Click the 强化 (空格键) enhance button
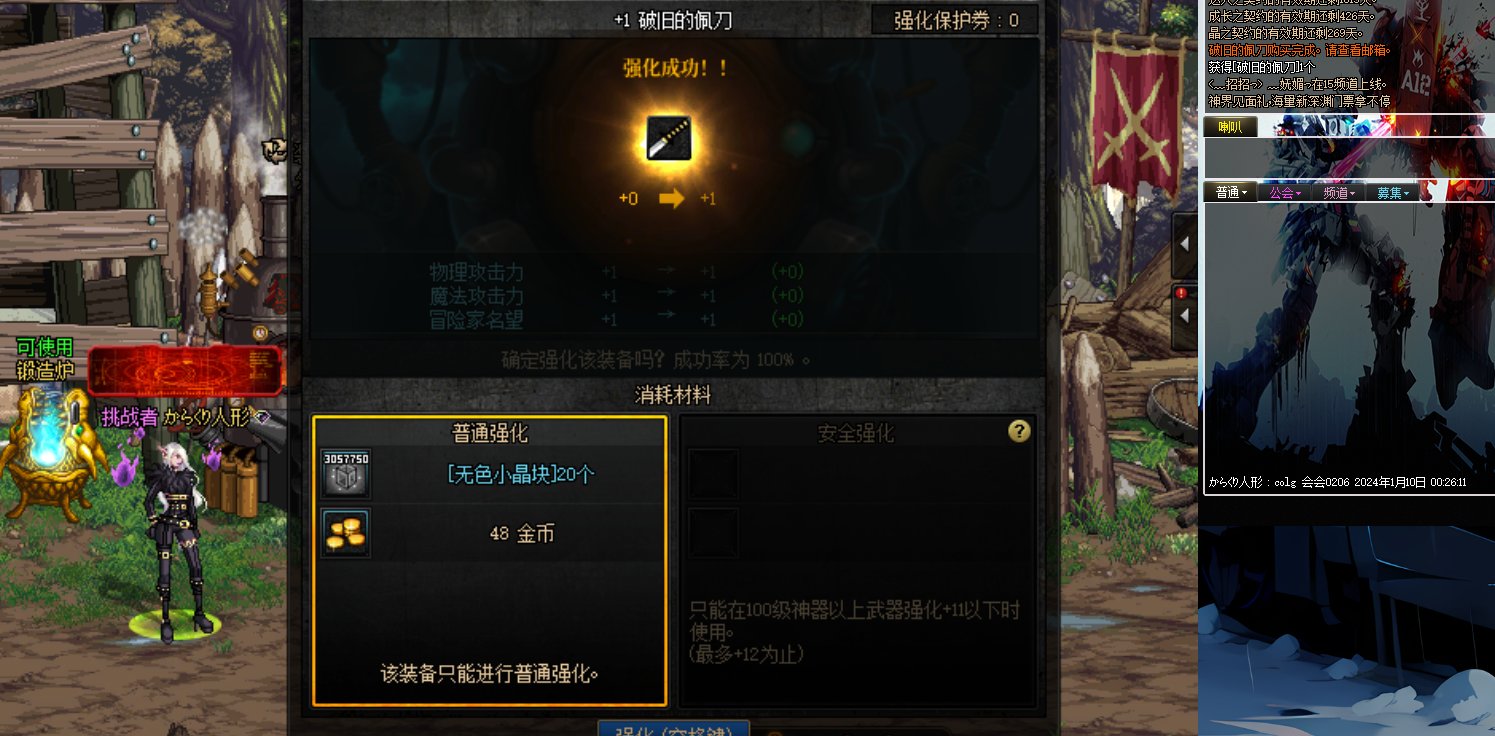The width and height of the screenshot is (1495, 736). click(x=674, y=728)
